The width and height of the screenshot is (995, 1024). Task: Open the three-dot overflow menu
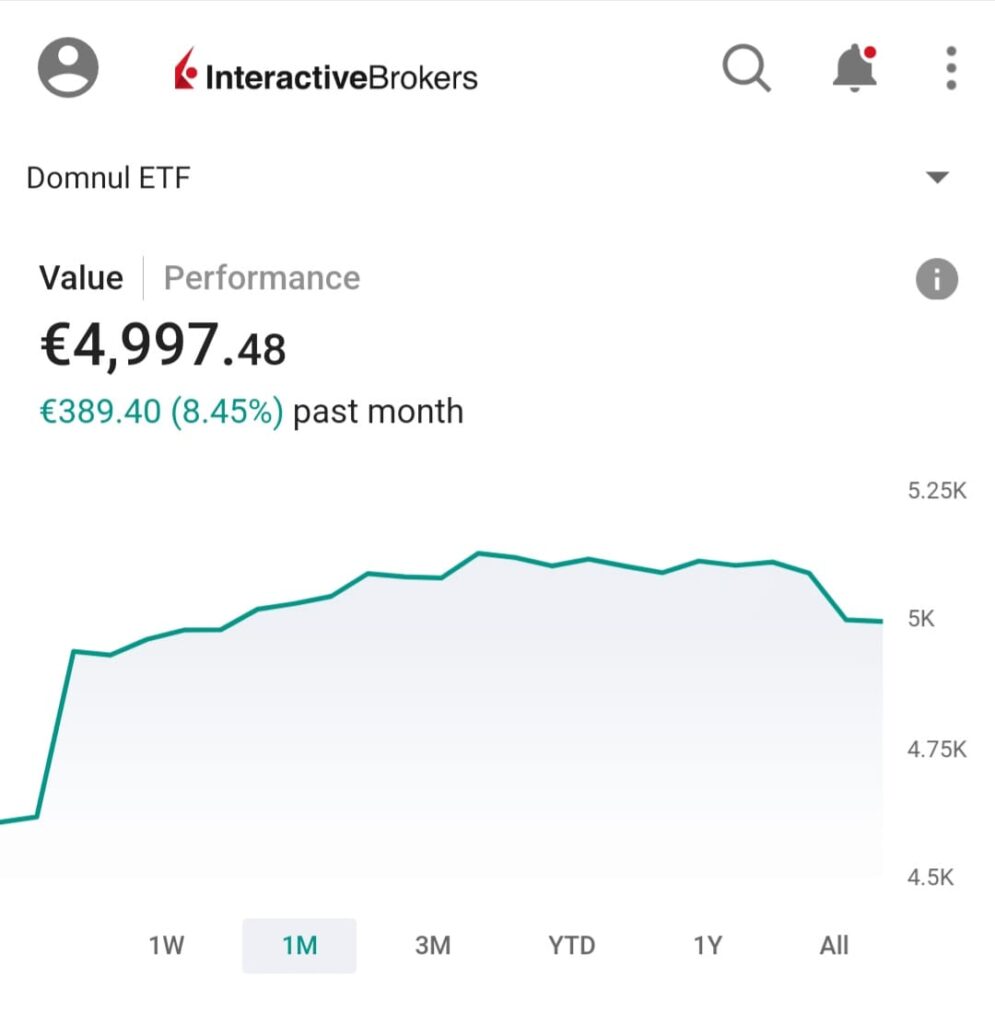(951, 69)
